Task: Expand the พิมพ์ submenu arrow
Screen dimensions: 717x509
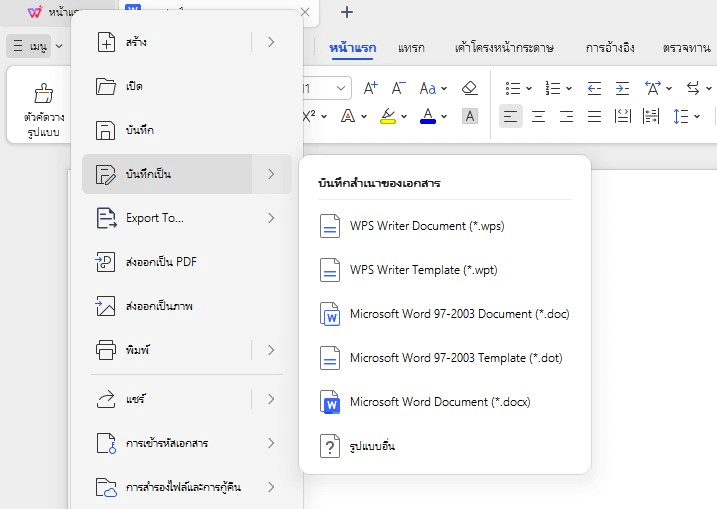Action: point(271,350)
